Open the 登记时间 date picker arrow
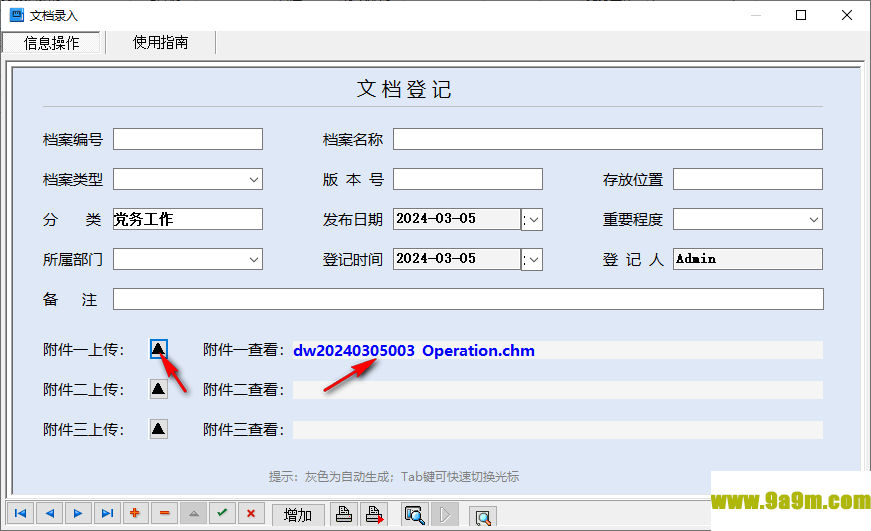871x531 pixels. point(534,259)
